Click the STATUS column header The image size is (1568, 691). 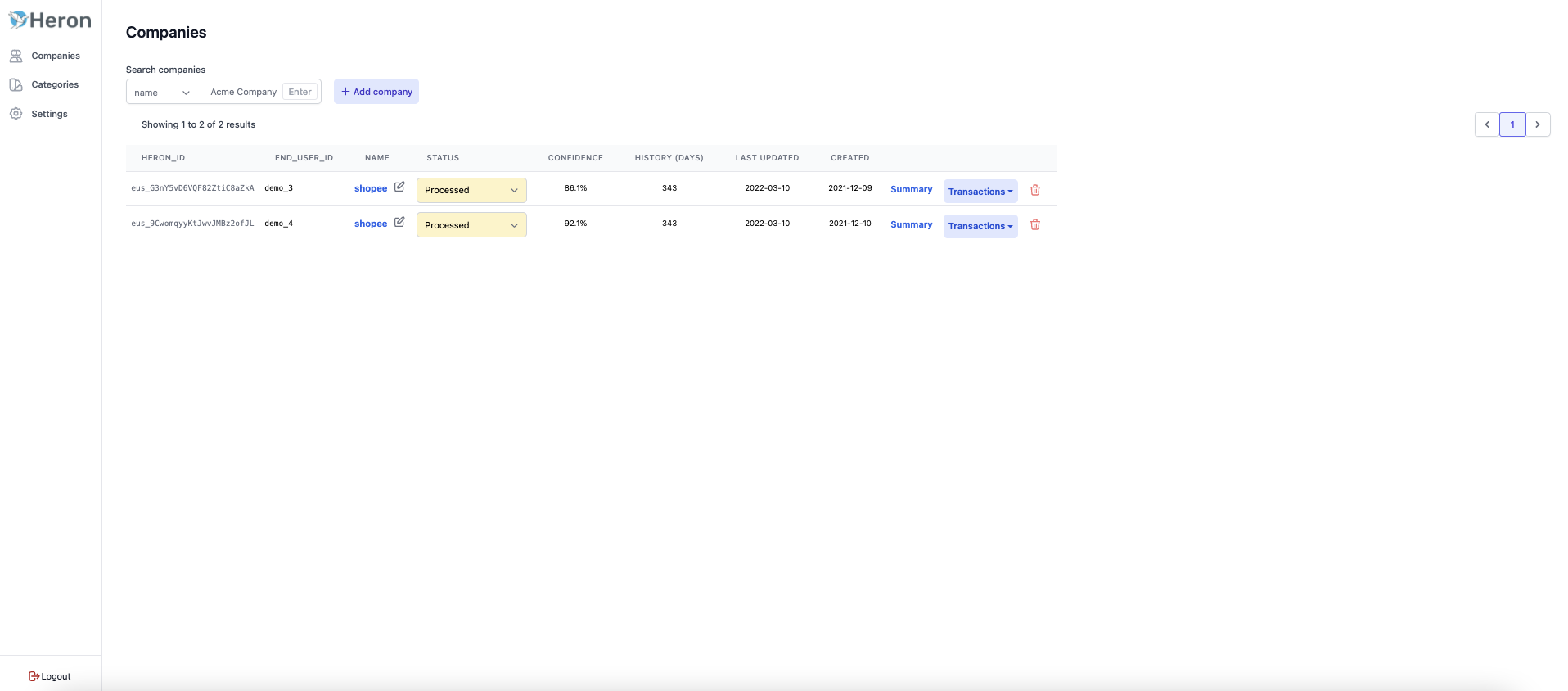[443, 158]
